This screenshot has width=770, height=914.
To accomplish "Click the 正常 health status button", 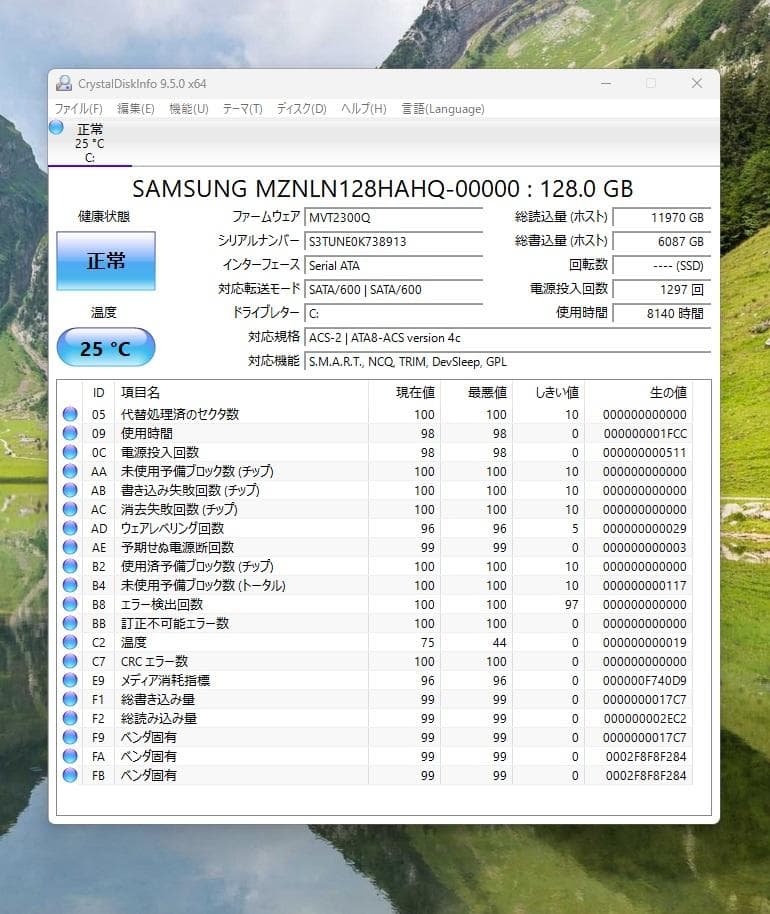I will point(106,261).
